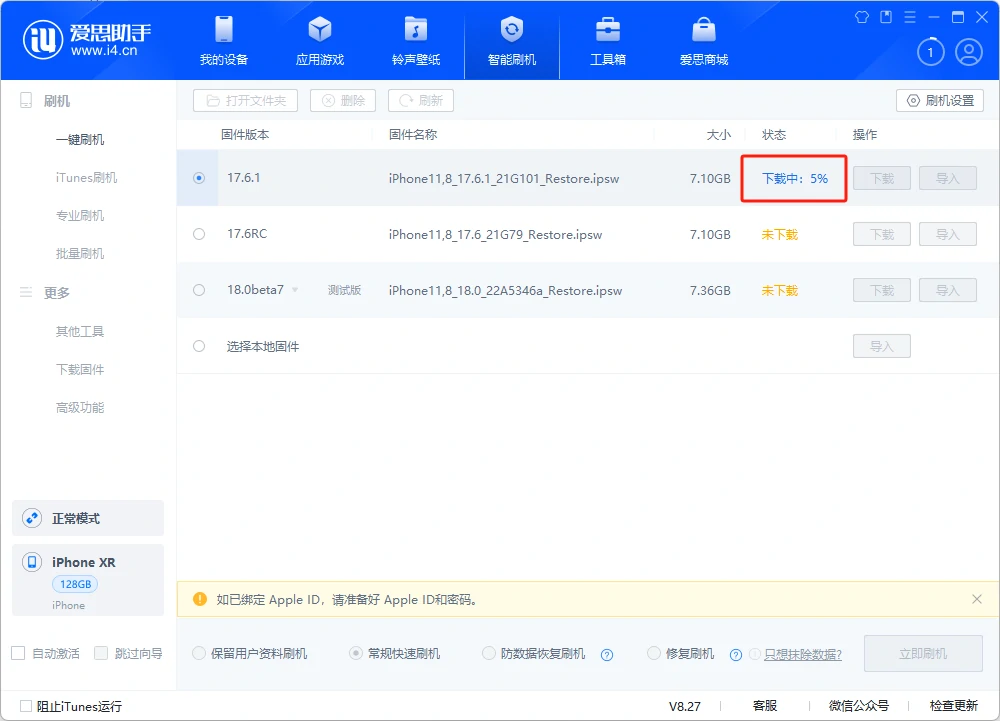Toggle the 自动激活 checkbox
This screenshot has height=721, width=1000.
[x=18, y=653]
